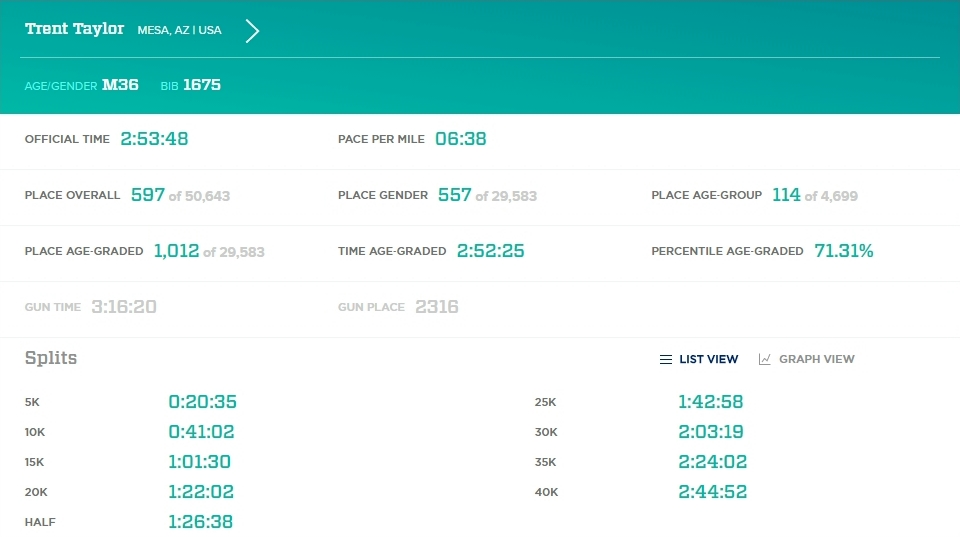Click the age-graded percentile 71.31%
The image size is (960, 537).
tap(843, 251)
